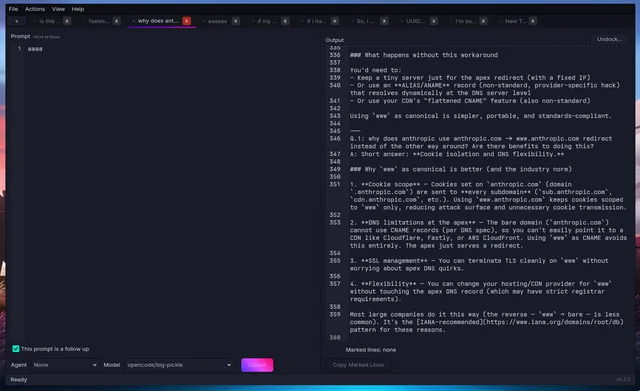Close the "is this ..." tab
Image resolution: width=640 pixels, height=391 pixels.
(67, 21)
